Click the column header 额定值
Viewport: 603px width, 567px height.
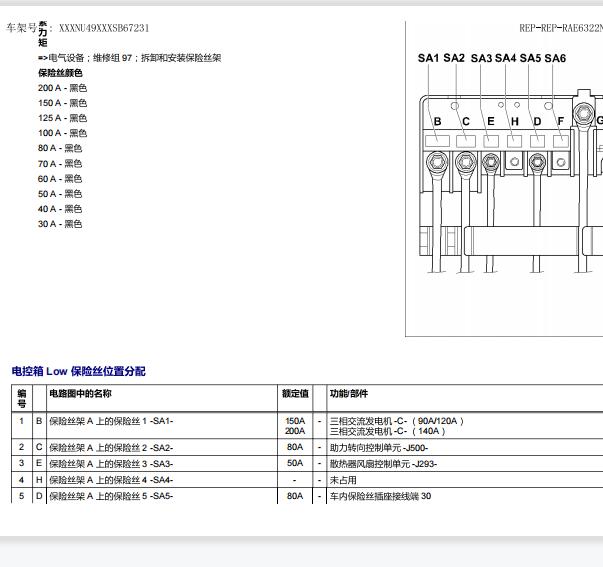coord(295,393)
